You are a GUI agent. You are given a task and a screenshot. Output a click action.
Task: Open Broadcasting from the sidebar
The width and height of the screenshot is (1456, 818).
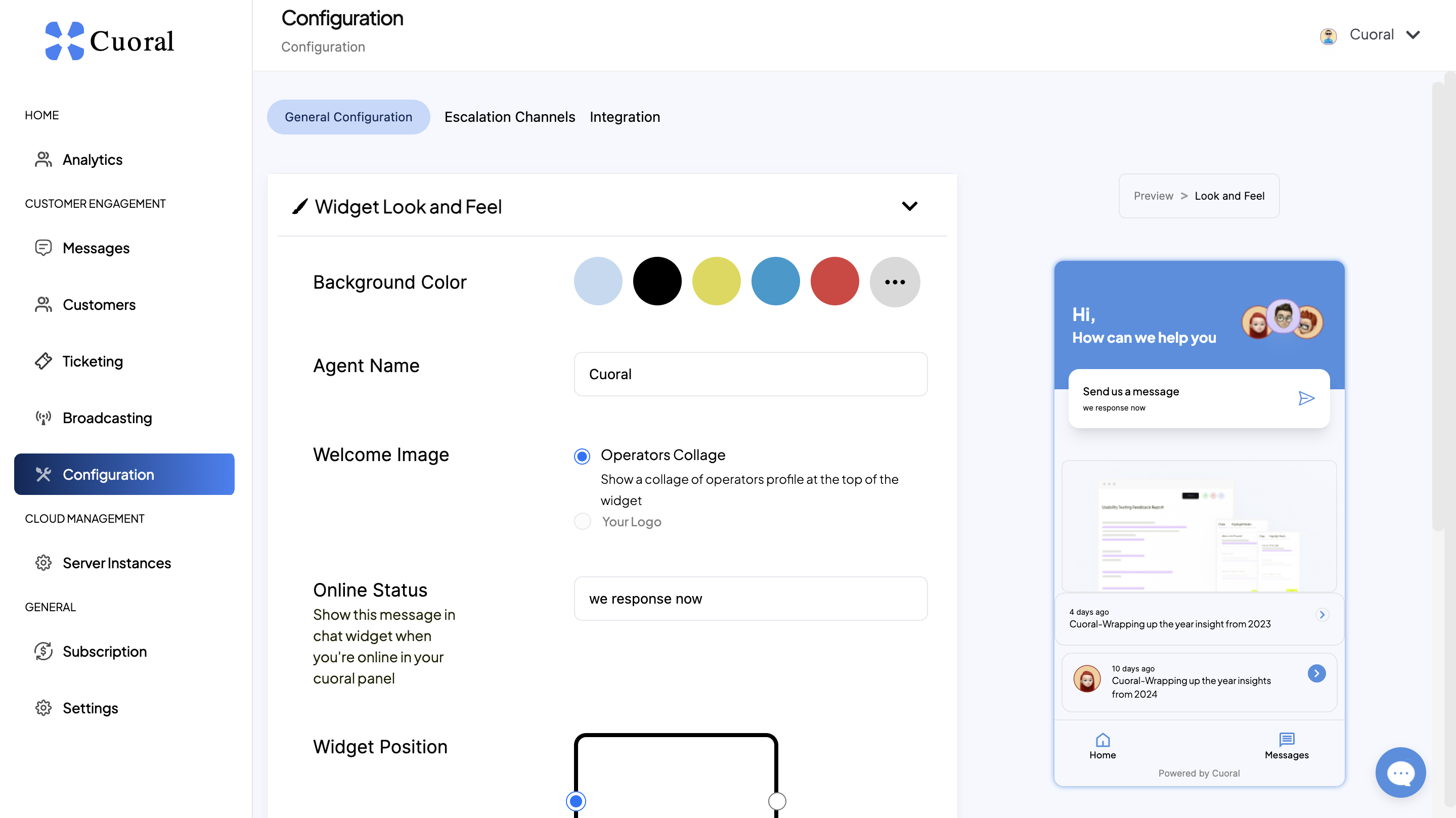click(107, 418)
